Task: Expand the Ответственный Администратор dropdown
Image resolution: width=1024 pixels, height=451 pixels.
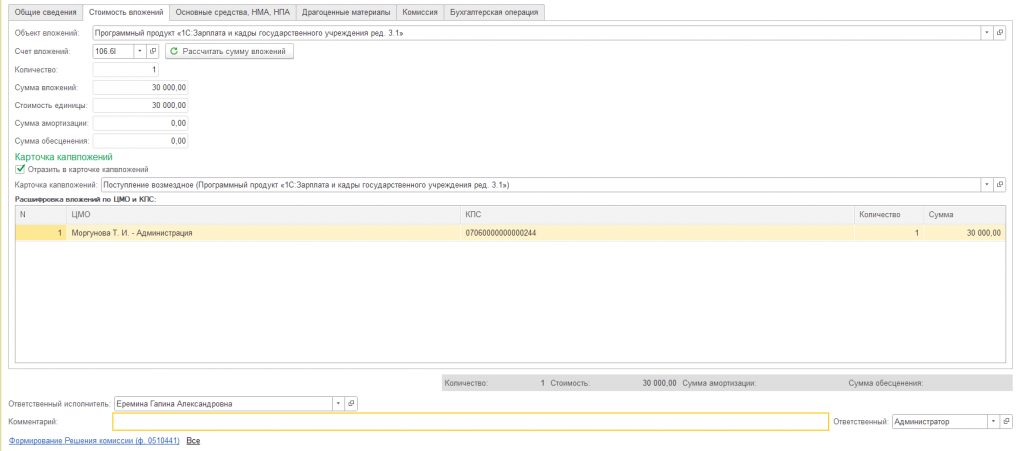Action: coord(993,422)
